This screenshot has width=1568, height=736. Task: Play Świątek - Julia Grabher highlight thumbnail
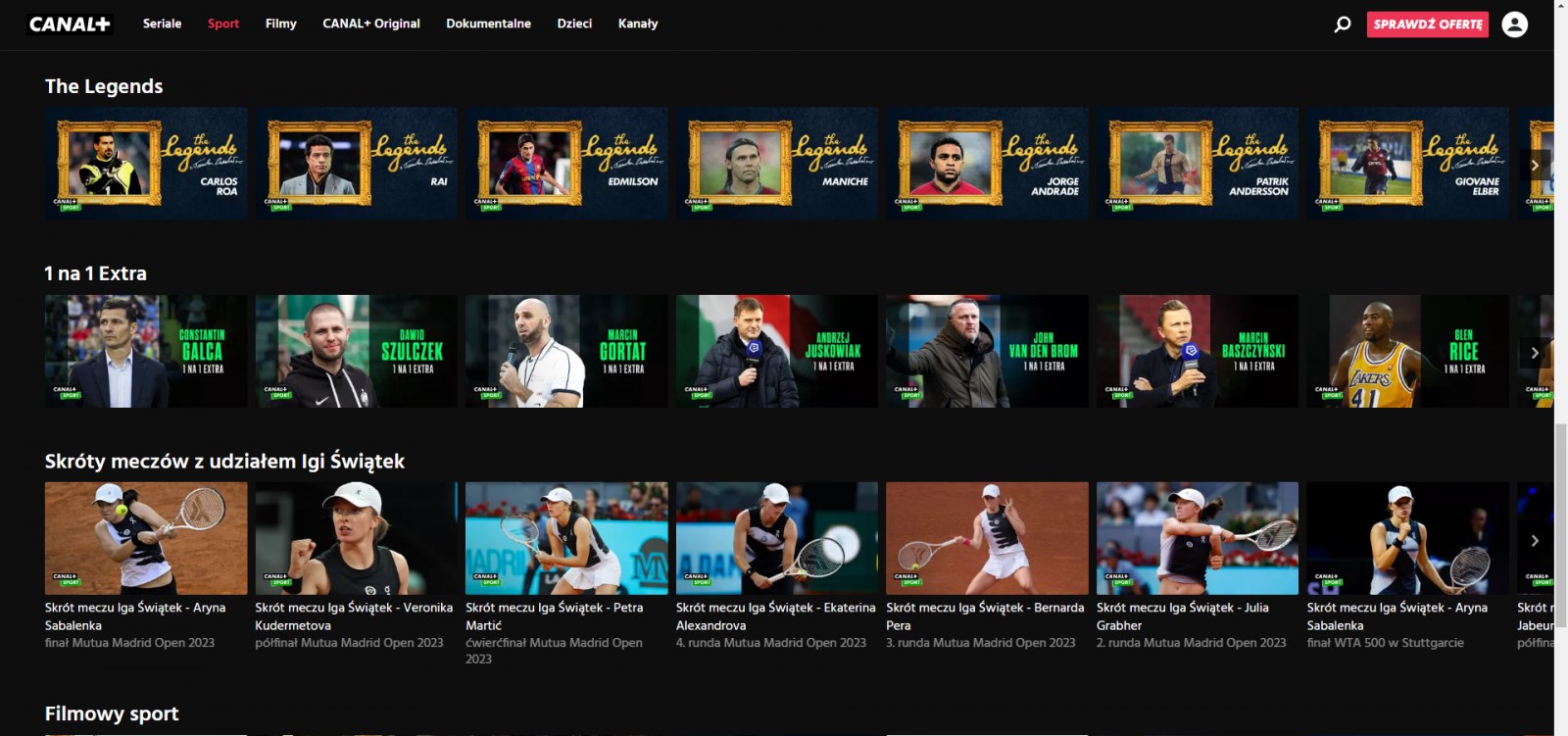coord(1198,538)
